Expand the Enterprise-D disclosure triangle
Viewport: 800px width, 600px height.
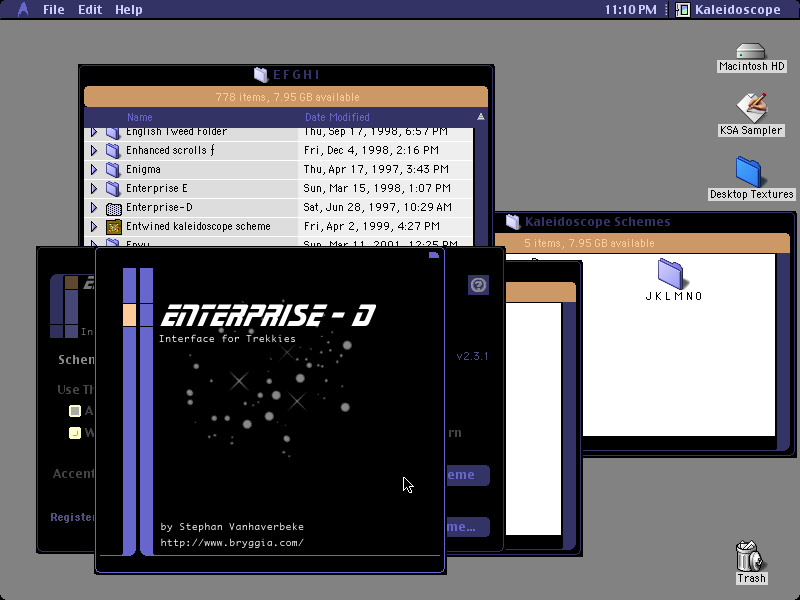click(94, 208)
